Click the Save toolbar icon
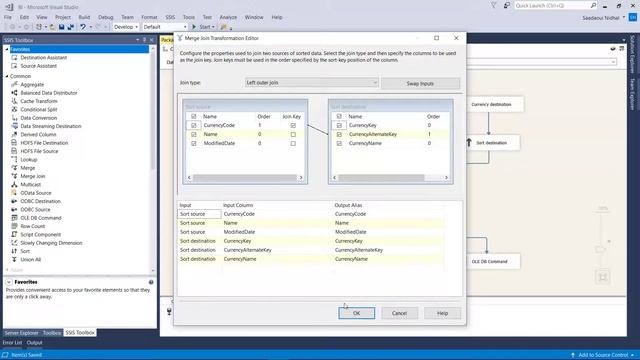The height and width of the screenshot is (360, 640). click(x=61, y=27)
